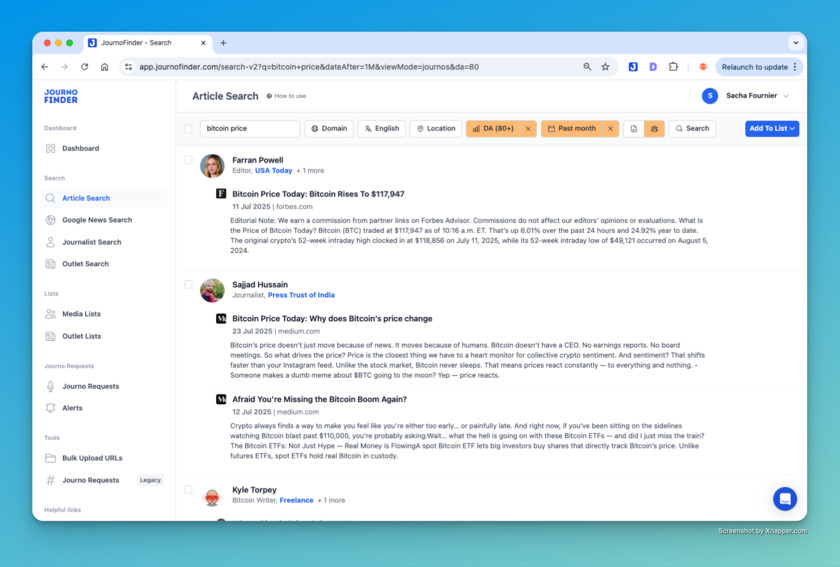
Task: Click the Bulk Upload URLs folder icon
Action: pos(50,458)
